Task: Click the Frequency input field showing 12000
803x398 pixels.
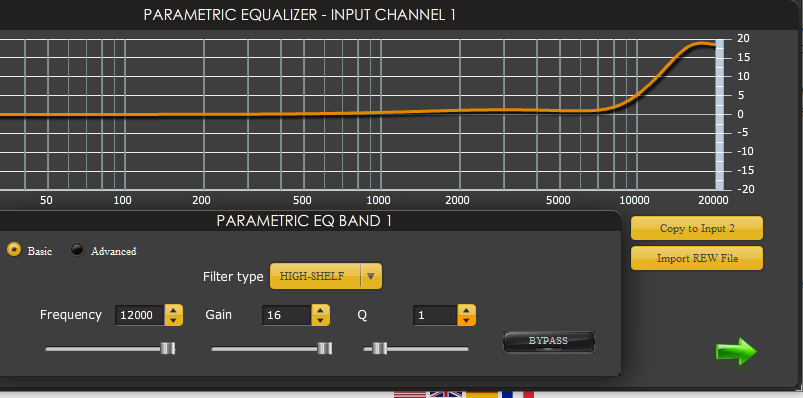Action: (140, 315)
